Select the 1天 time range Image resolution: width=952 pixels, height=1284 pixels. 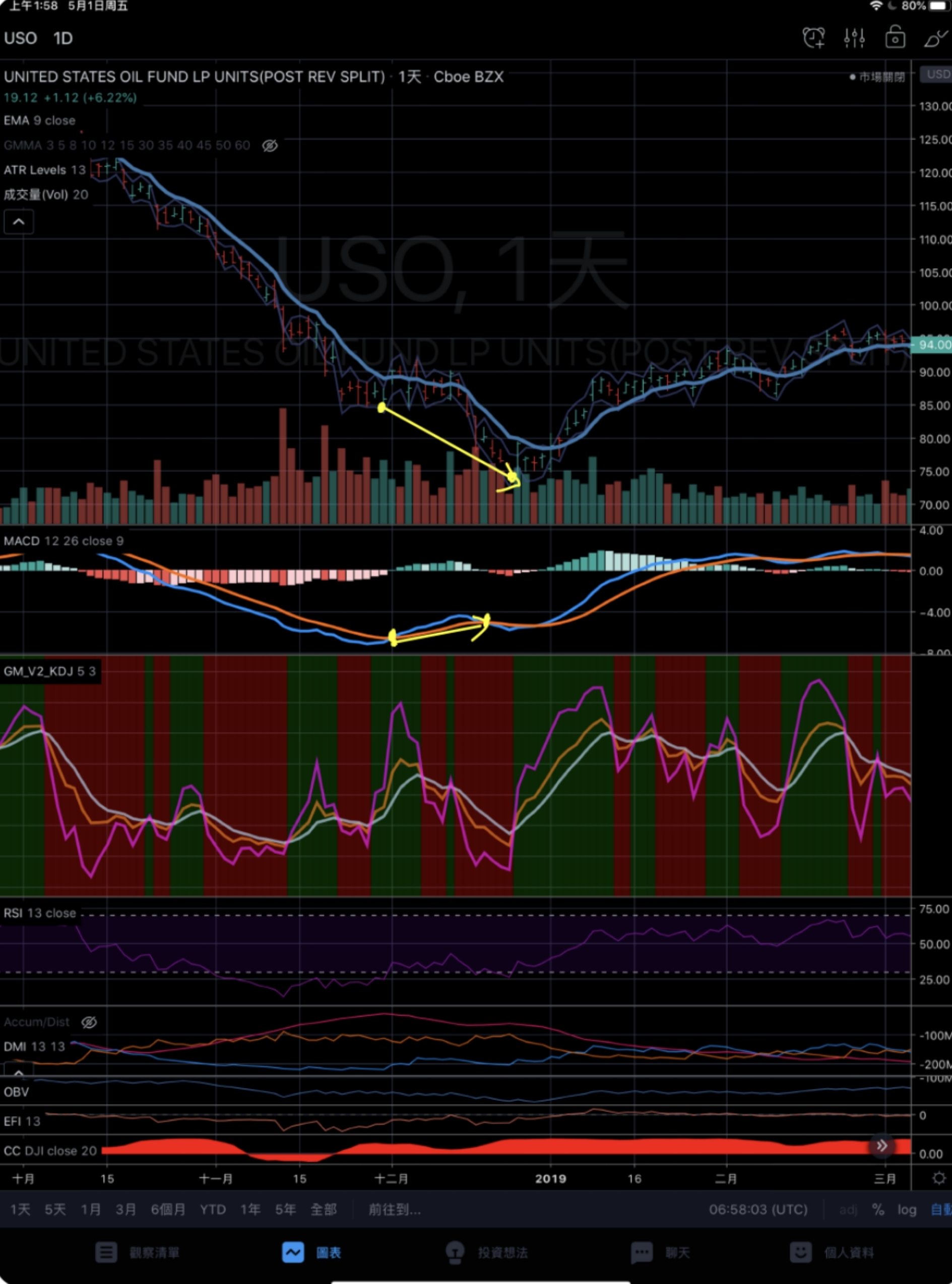pyautogui.click(x=20, y=1209)
